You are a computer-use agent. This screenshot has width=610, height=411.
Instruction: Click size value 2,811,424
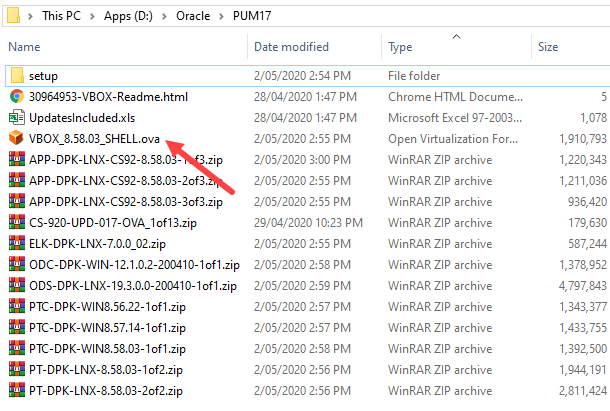click(583, 391)
